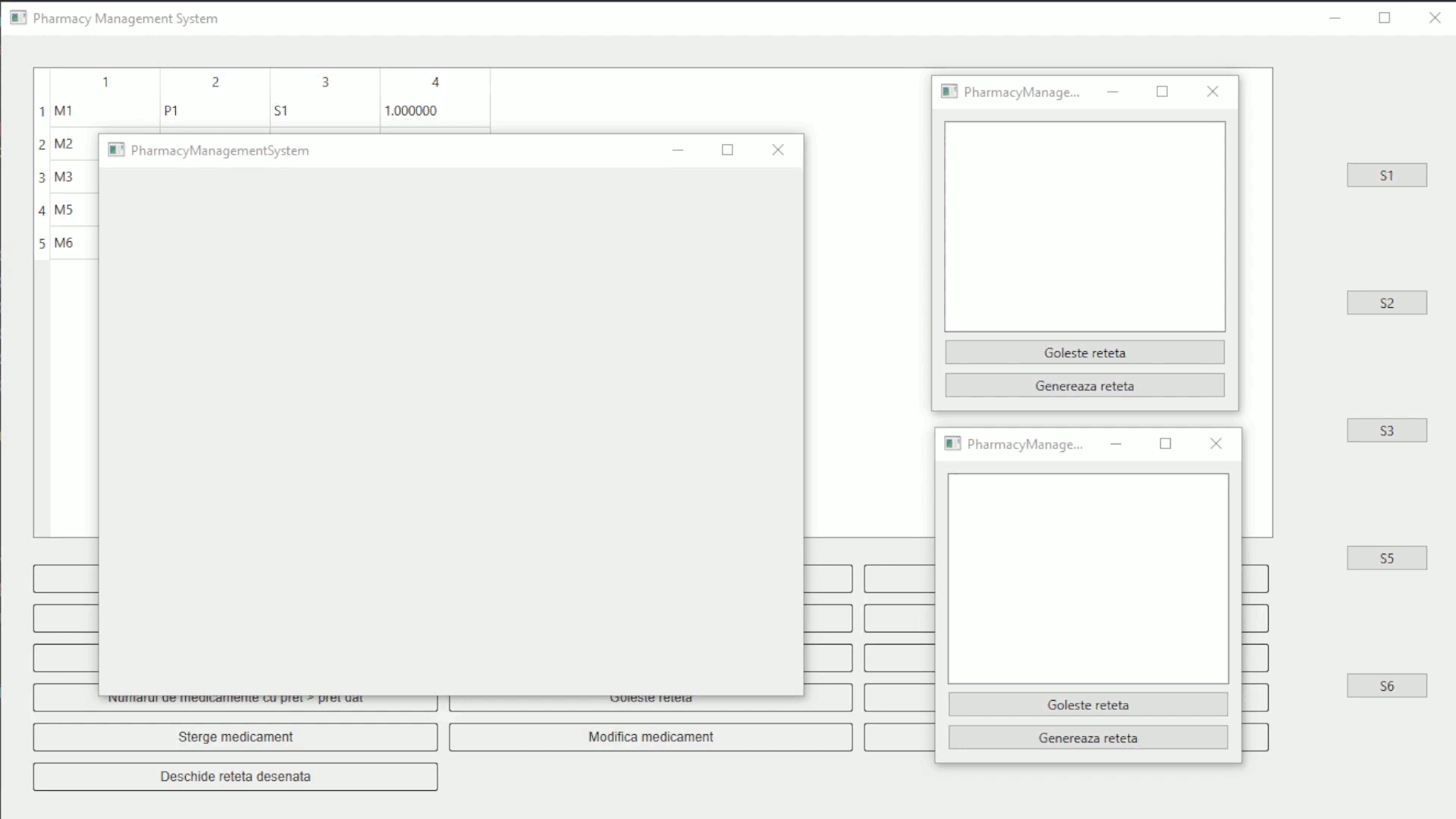Click Genereaza reteta in lower small window

[x=1087, y=738]
